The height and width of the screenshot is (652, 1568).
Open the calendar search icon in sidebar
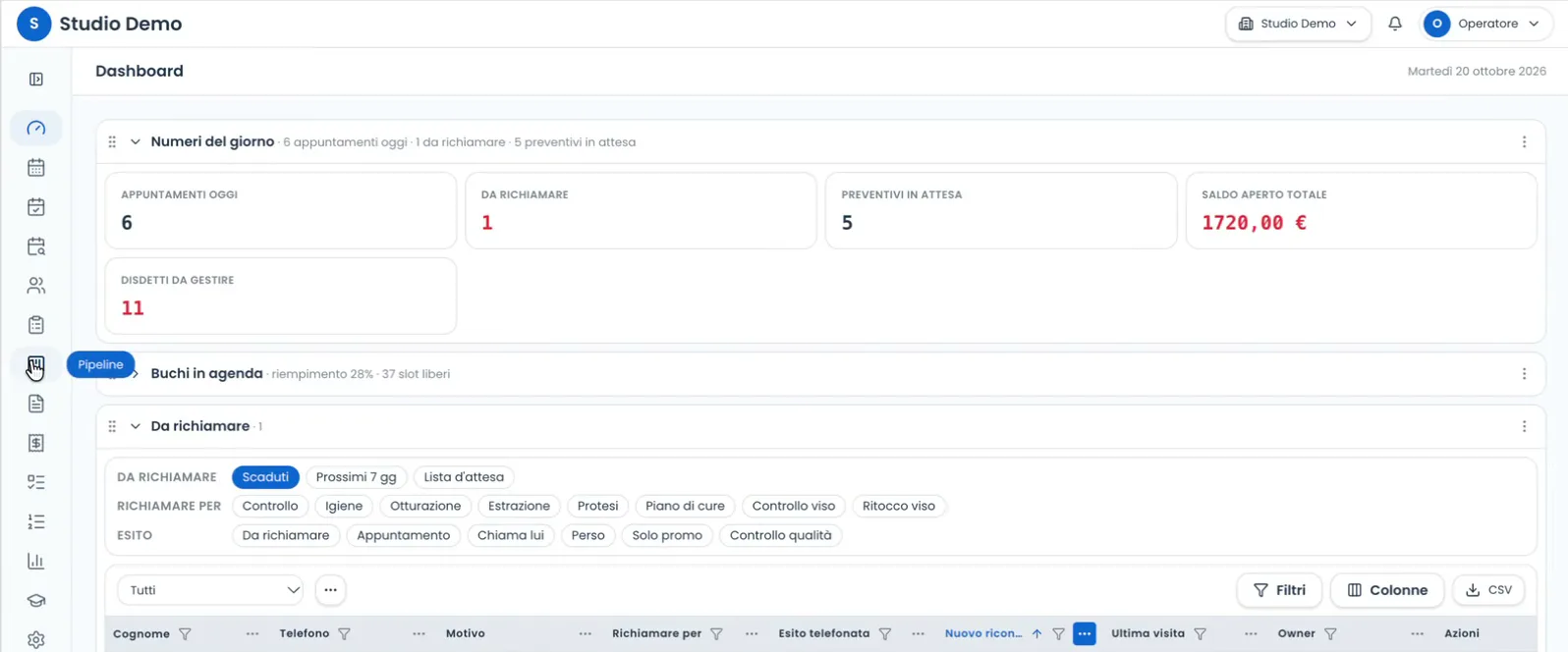click(36, 246)
